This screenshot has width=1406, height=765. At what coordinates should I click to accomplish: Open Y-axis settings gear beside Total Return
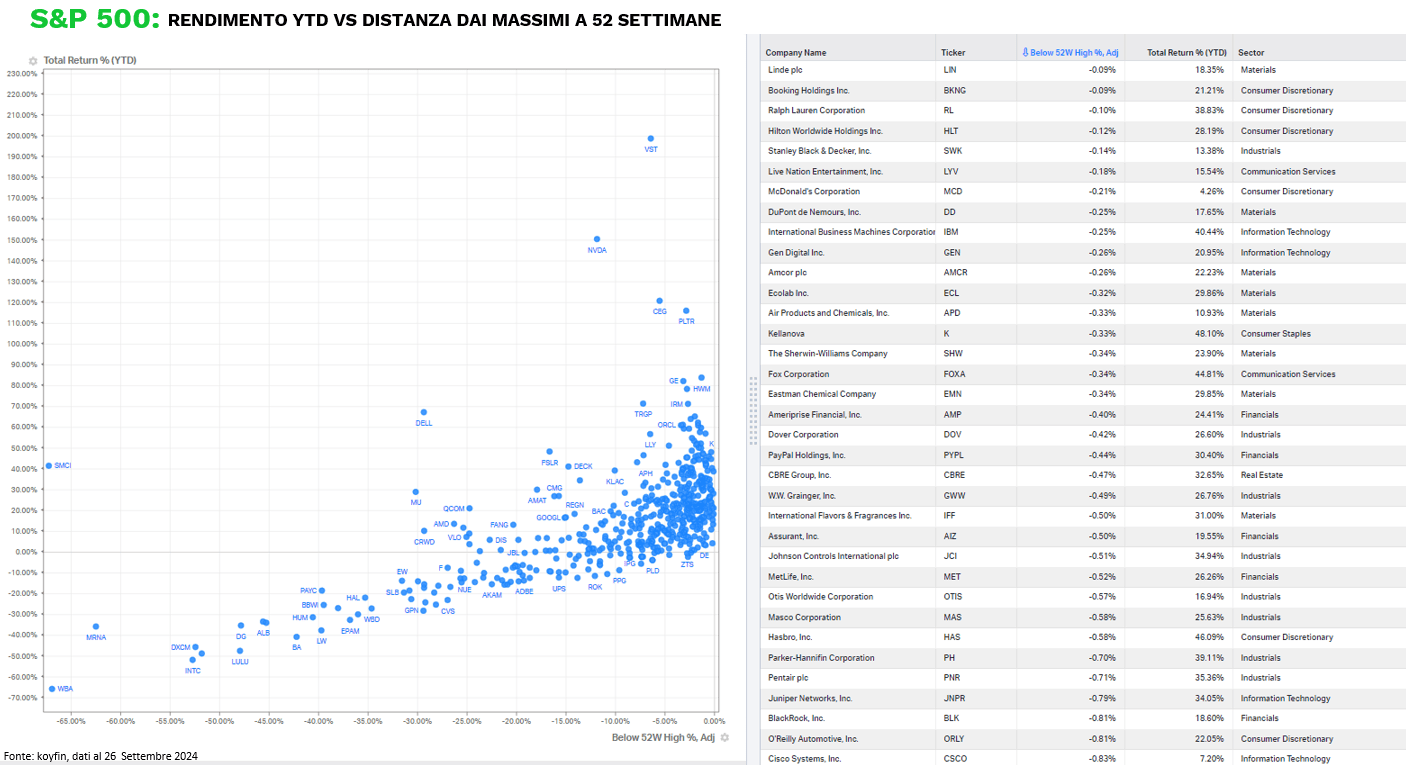coord(34,61)
